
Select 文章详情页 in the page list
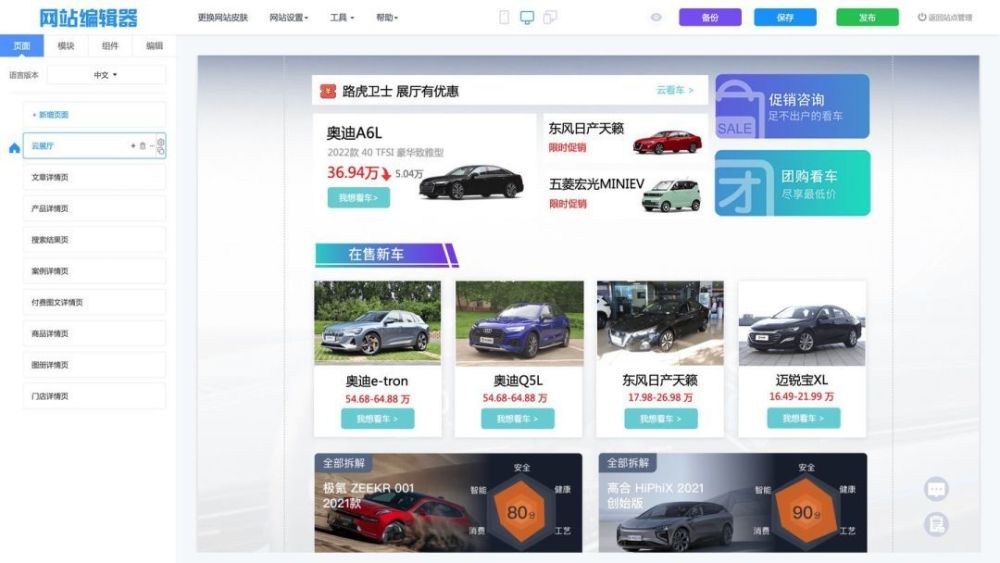(94, 177)
